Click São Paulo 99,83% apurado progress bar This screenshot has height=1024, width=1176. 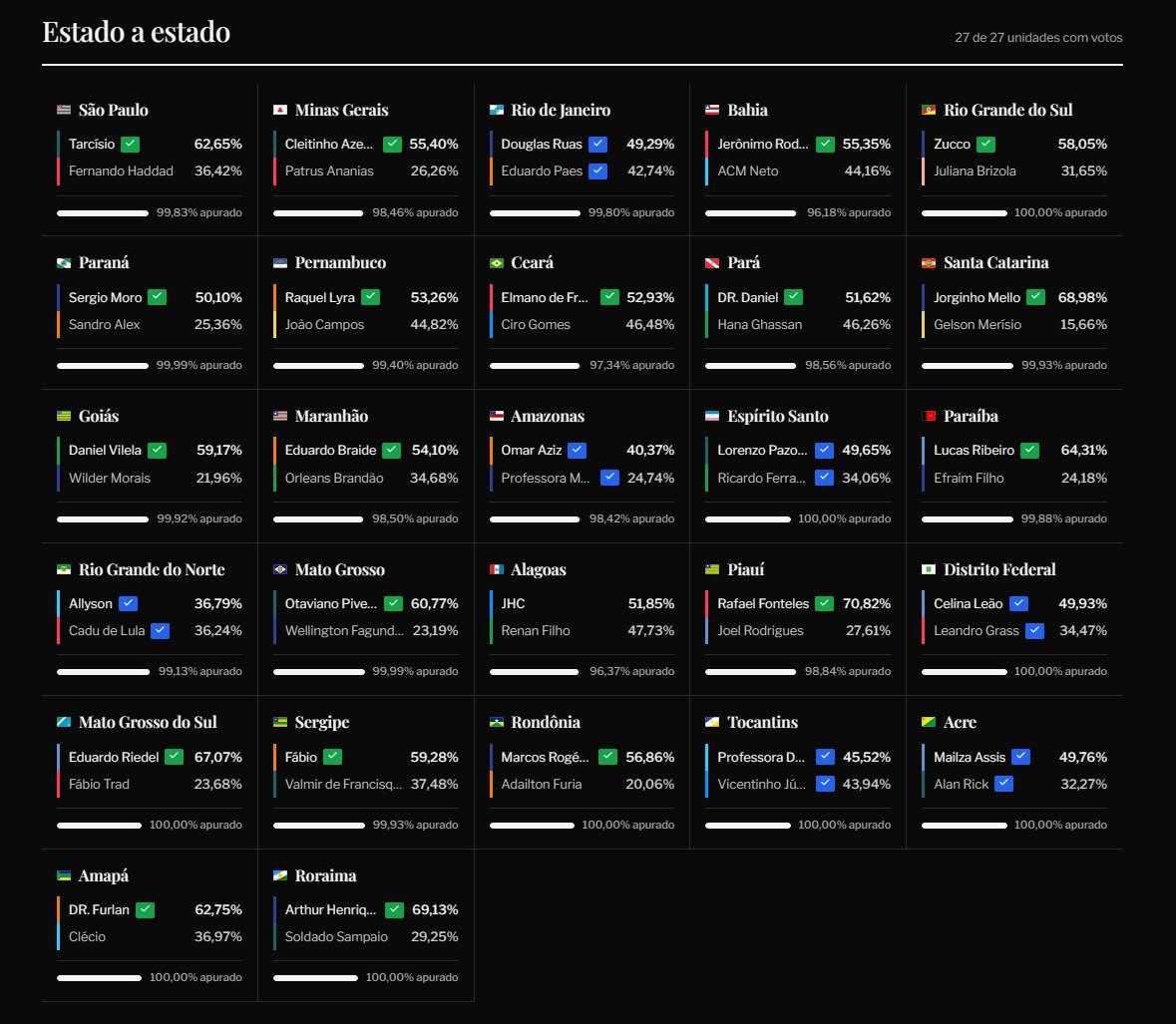click(x=103, y=213)
